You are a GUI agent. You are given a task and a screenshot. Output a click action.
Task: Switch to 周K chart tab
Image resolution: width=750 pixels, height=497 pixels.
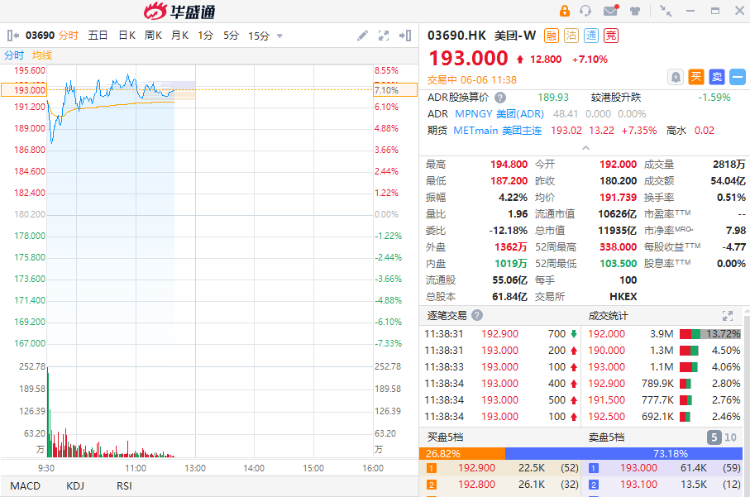click(153, 35)
